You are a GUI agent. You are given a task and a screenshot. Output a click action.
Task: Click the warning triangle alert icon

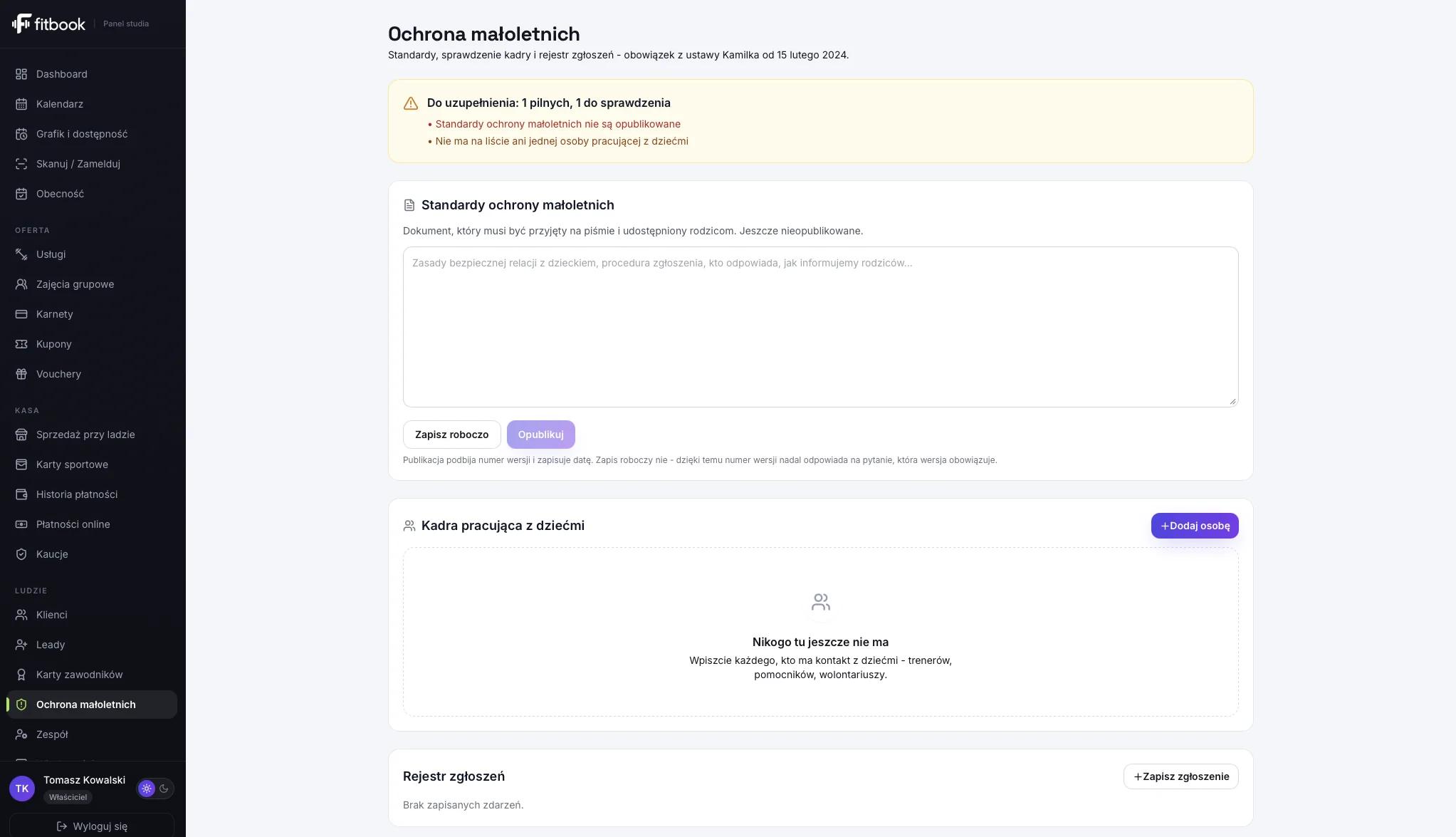coord(411,103)
